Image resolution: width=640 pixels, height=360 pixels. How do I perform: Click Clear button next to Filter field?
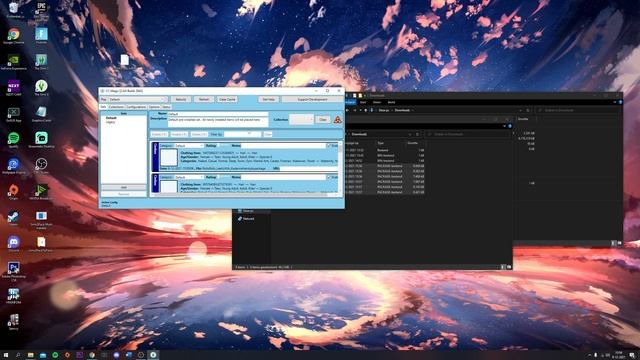click(x=267, y=134)
